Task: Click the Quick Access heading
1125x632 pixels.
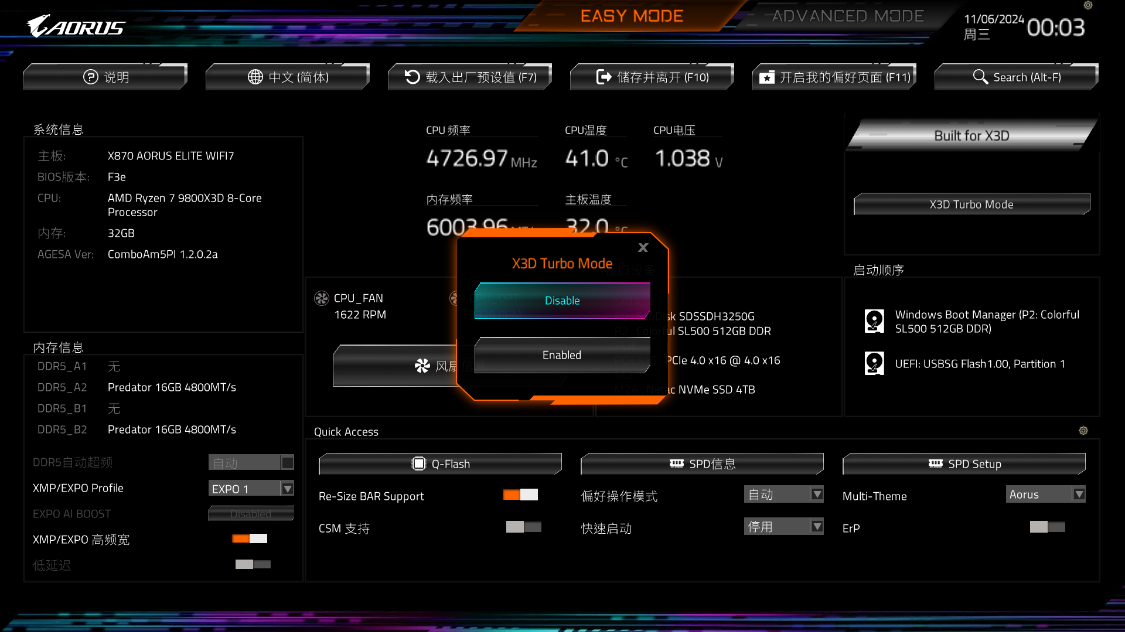Action: pos(346,431)
